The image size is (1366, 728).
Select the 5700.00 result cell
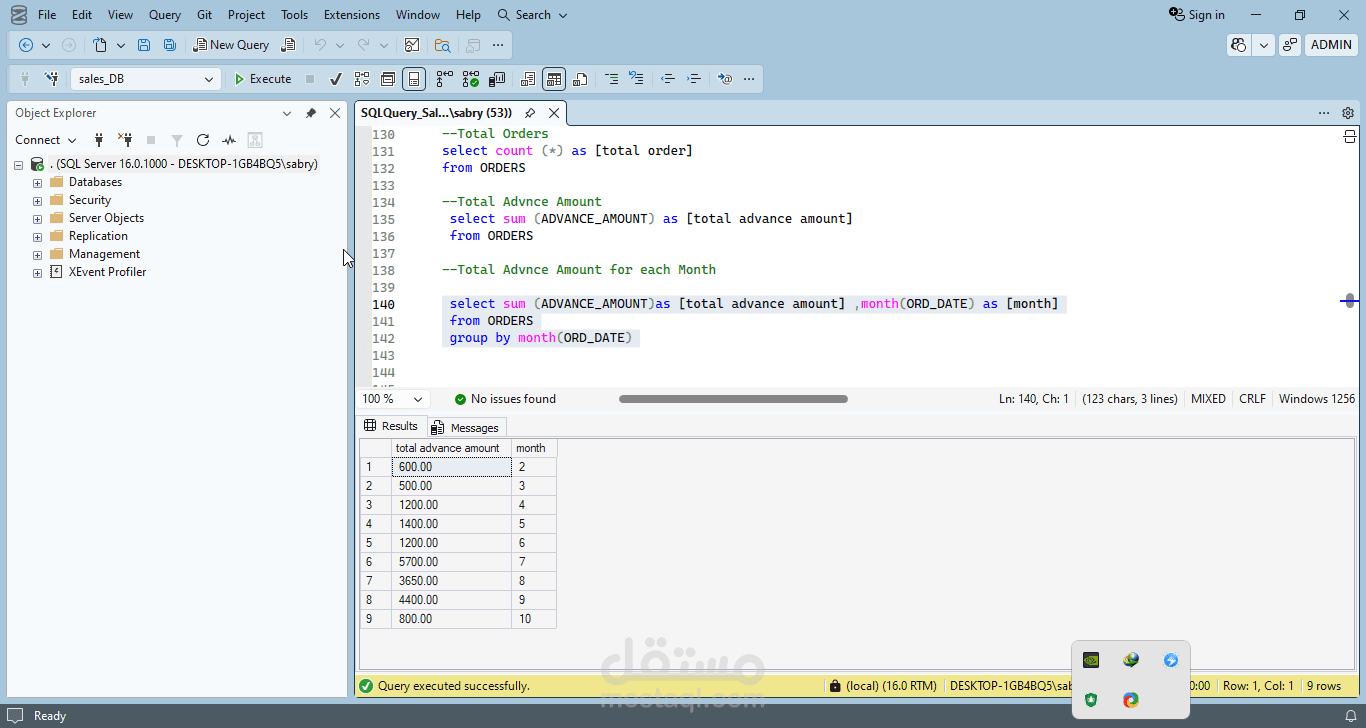click(x=451, y=562)
